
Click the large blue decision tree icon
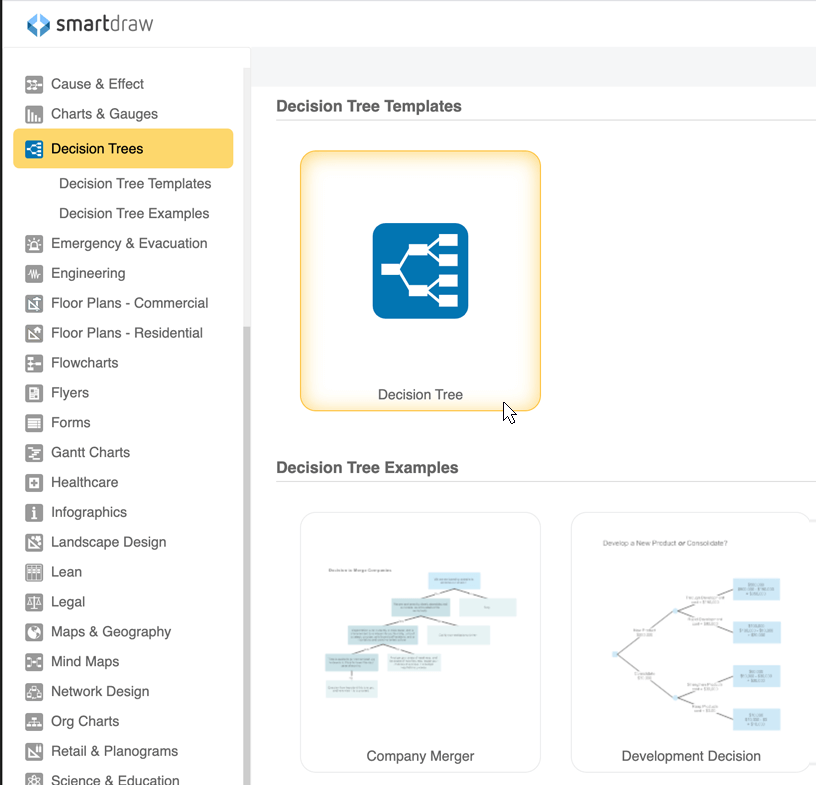click(x=420, y=271)
